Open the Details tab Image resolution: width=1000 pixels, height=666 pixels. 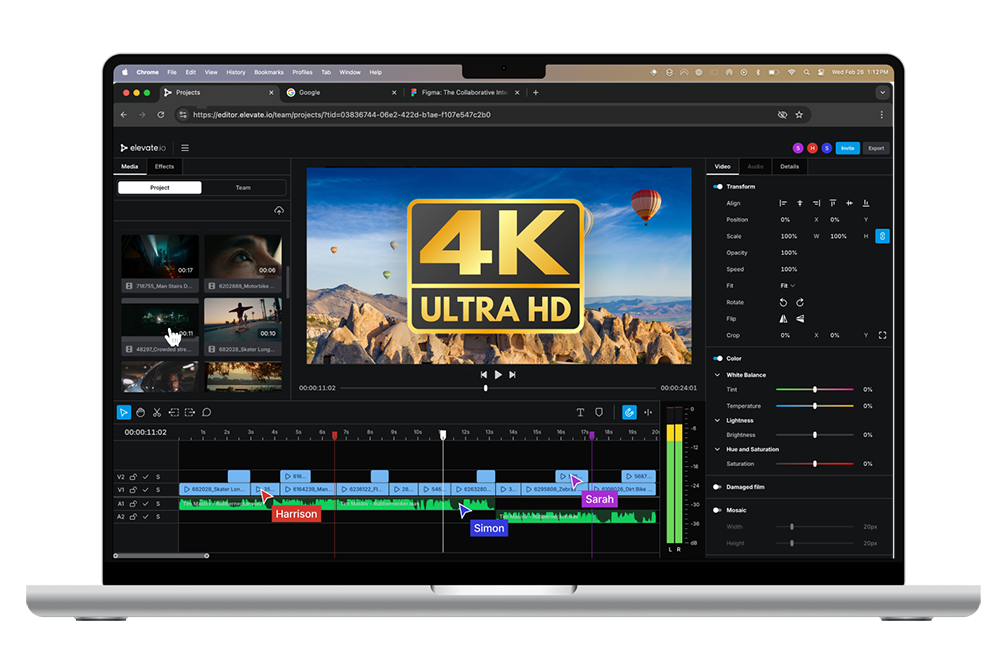pyautogui.click(x=789, y=167)
